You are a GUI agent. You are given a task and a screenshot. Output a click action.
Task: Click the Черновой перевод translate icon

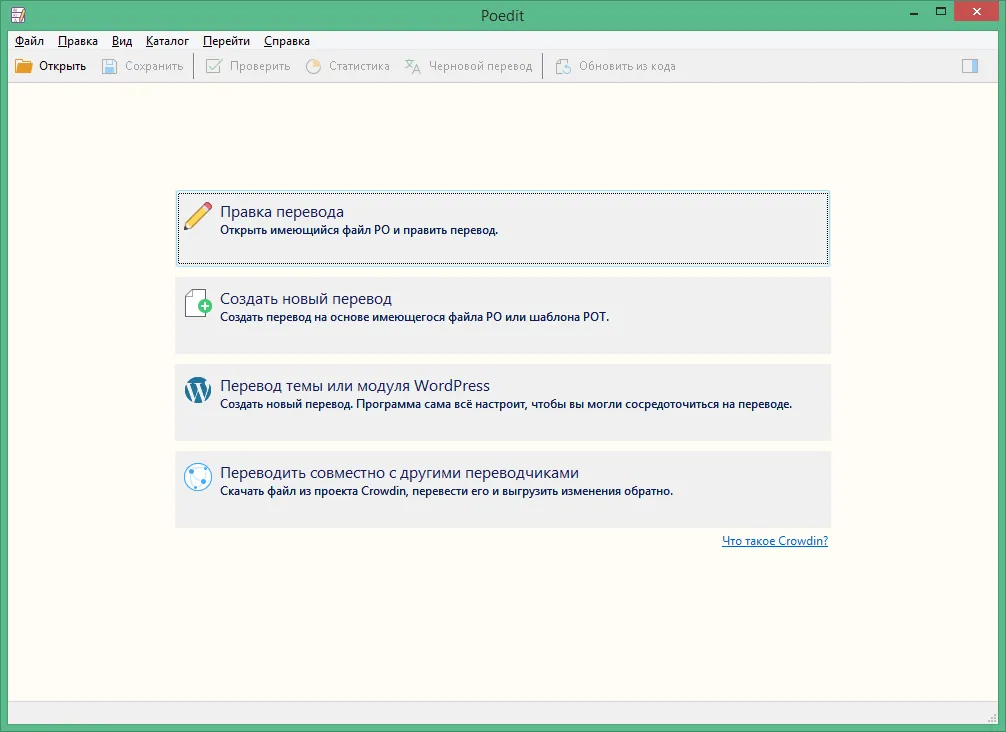tap(413, 66)
